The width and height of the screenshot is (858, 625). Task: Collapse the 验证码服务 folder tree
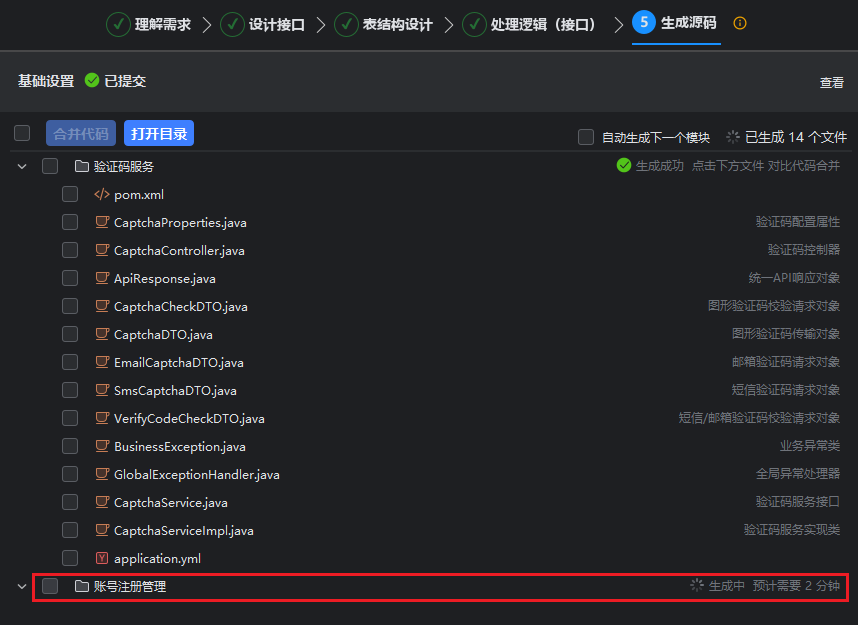(22, 166)
